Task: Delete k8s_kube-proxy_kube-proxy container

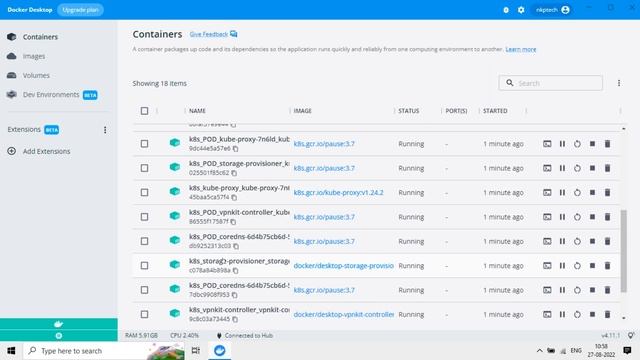Action: 607,192
